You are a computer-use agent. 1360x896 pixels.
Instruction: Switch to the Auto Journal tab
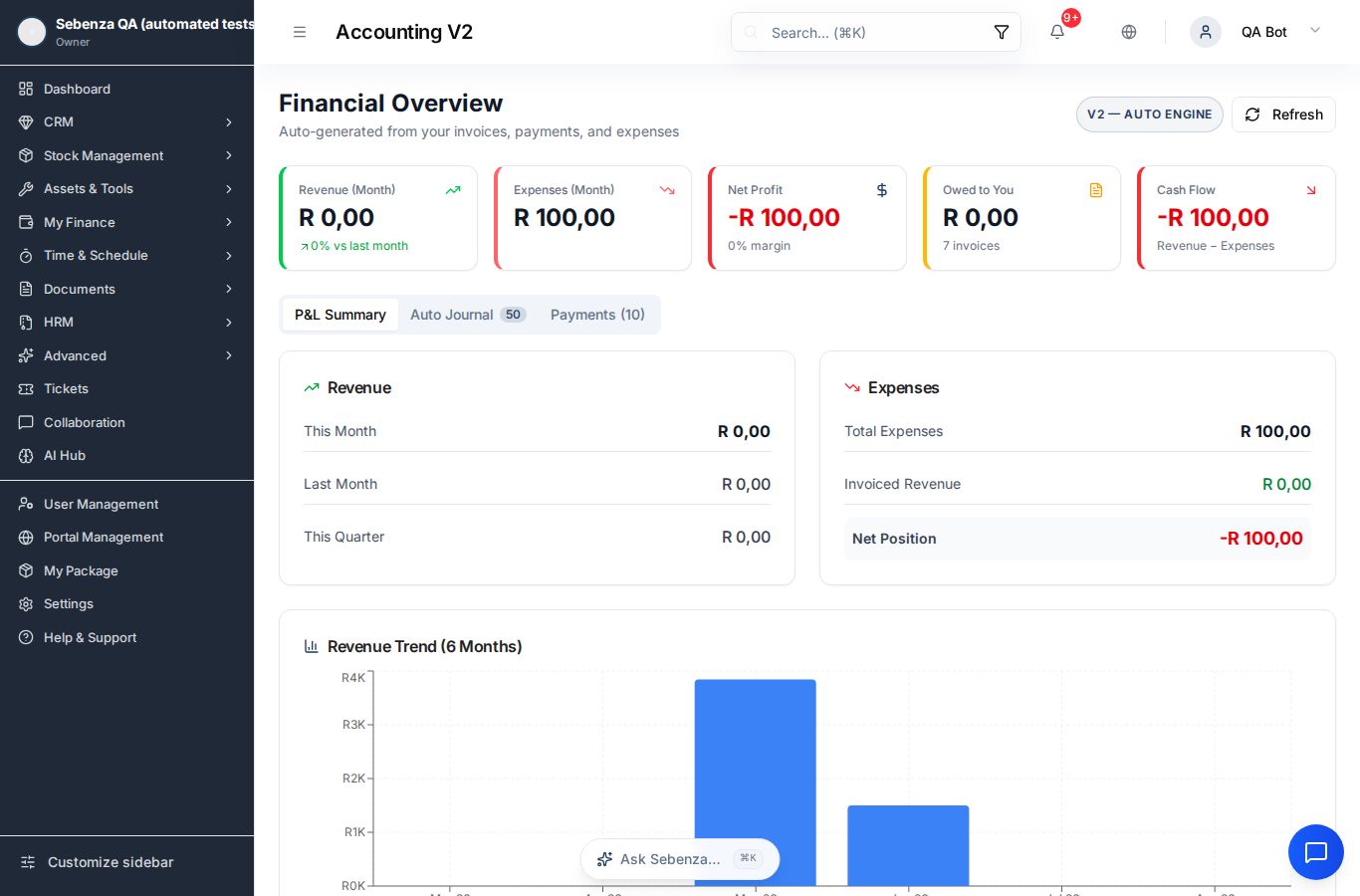pos(468,315)
